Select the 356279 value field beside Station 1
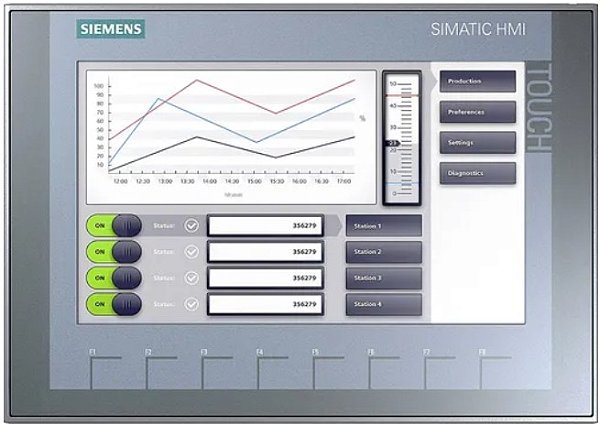 (266, 226)
